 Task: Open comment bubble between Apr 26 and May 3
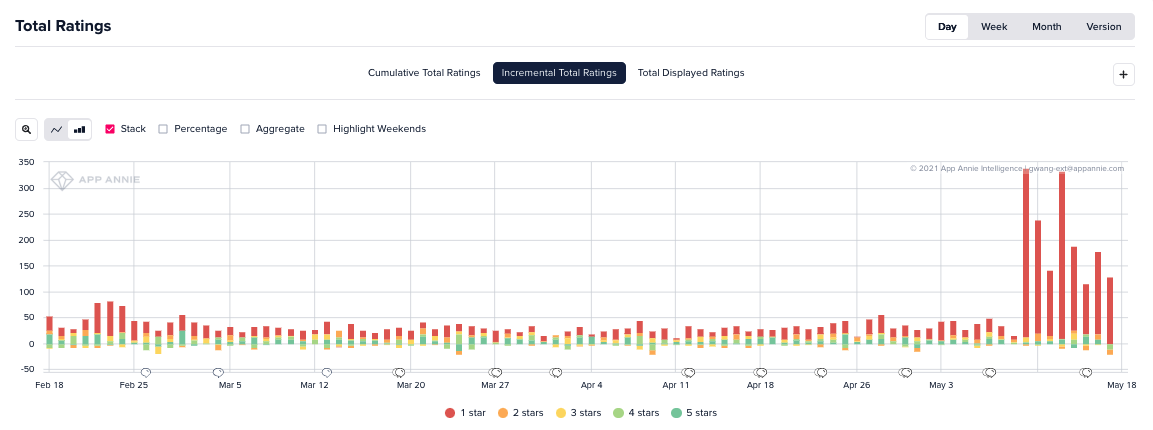click(905, 373)
